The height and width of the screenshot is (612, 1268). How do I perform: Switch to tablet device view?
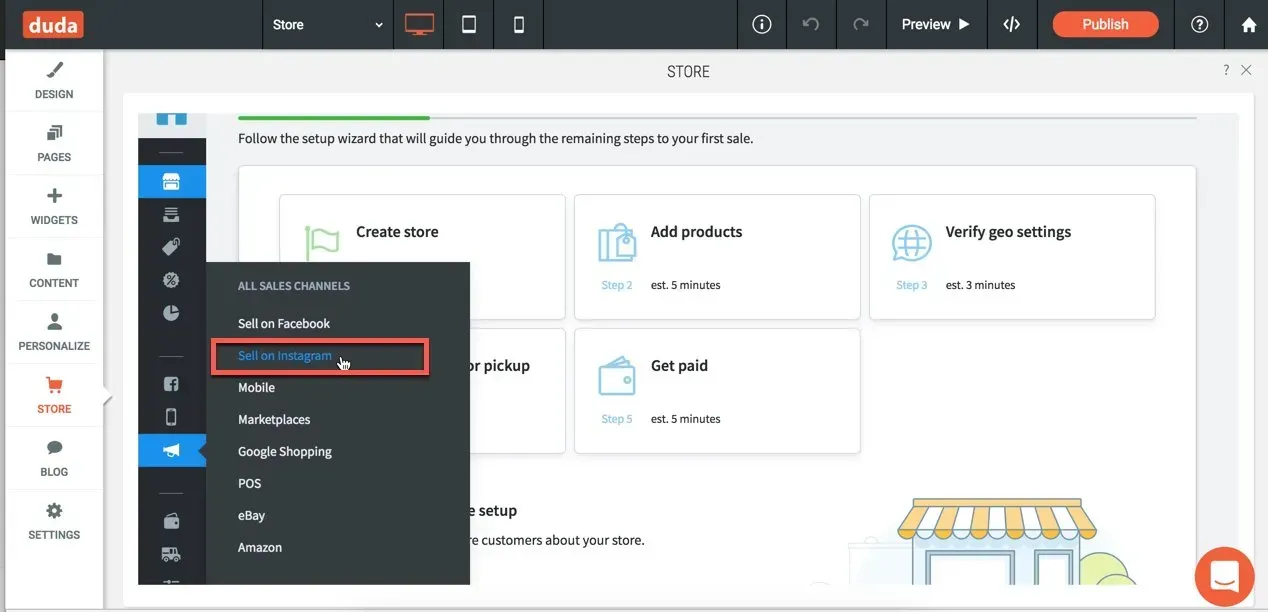(x=469, y=25)
